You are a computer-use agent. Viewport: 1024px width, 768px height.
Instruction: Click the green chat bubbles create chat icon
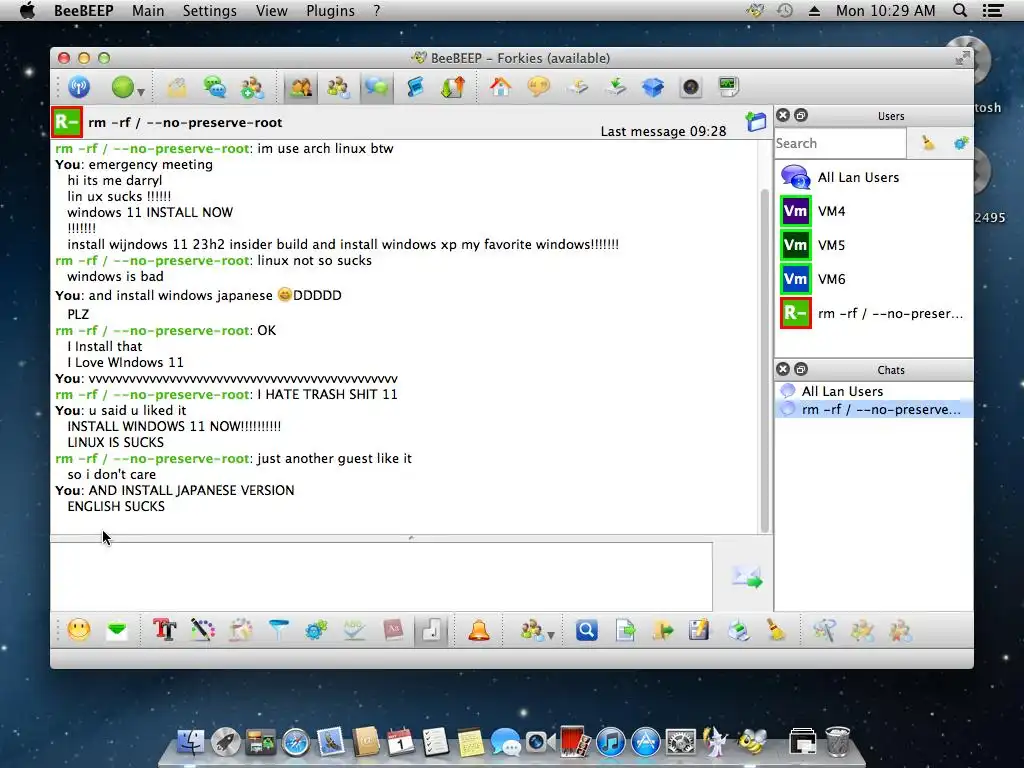[x=214, y=87]
